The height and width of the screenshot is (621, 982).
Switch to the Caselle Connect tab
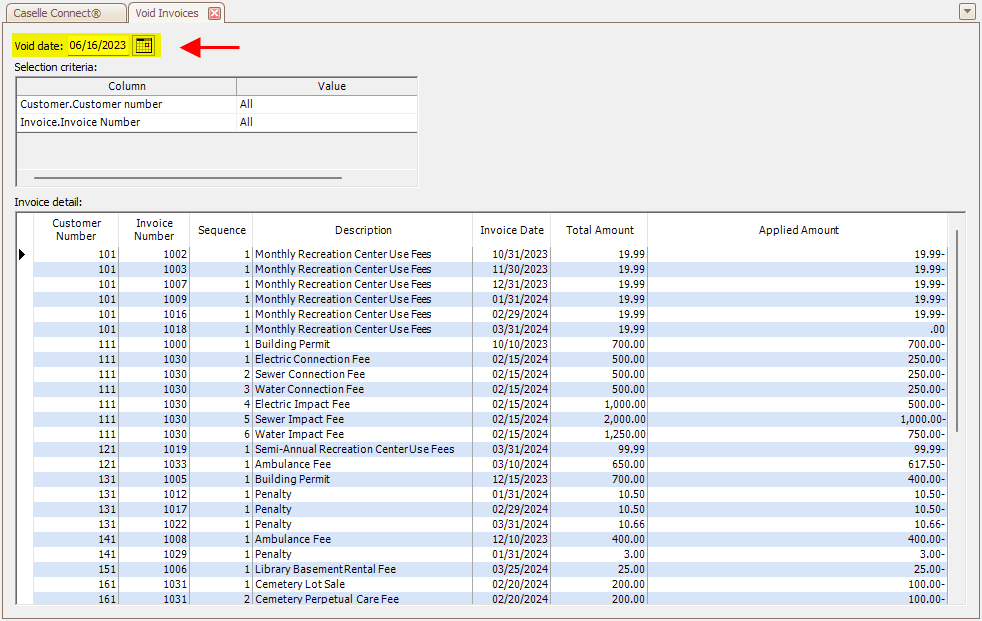[63, 13]
